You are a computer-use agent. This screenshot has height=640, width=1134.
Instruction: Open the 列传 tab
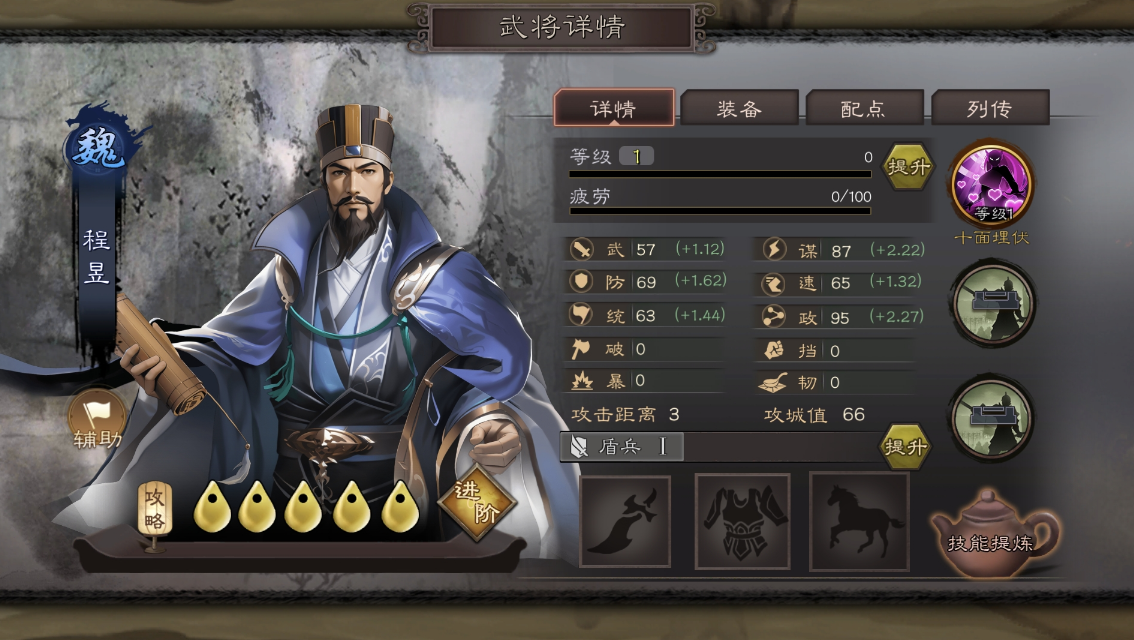[x=989, y=108]
